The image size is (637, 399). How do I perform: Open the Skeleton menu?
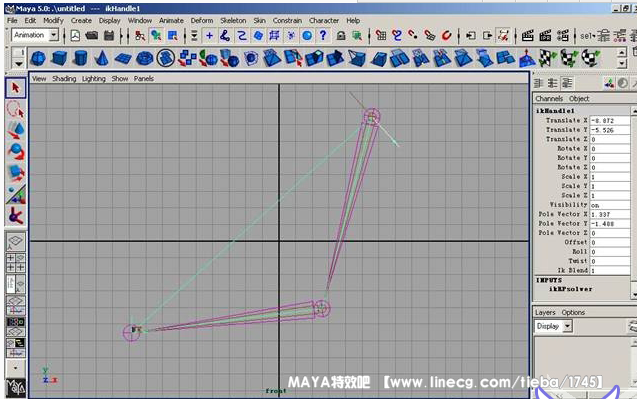[233, 20]
